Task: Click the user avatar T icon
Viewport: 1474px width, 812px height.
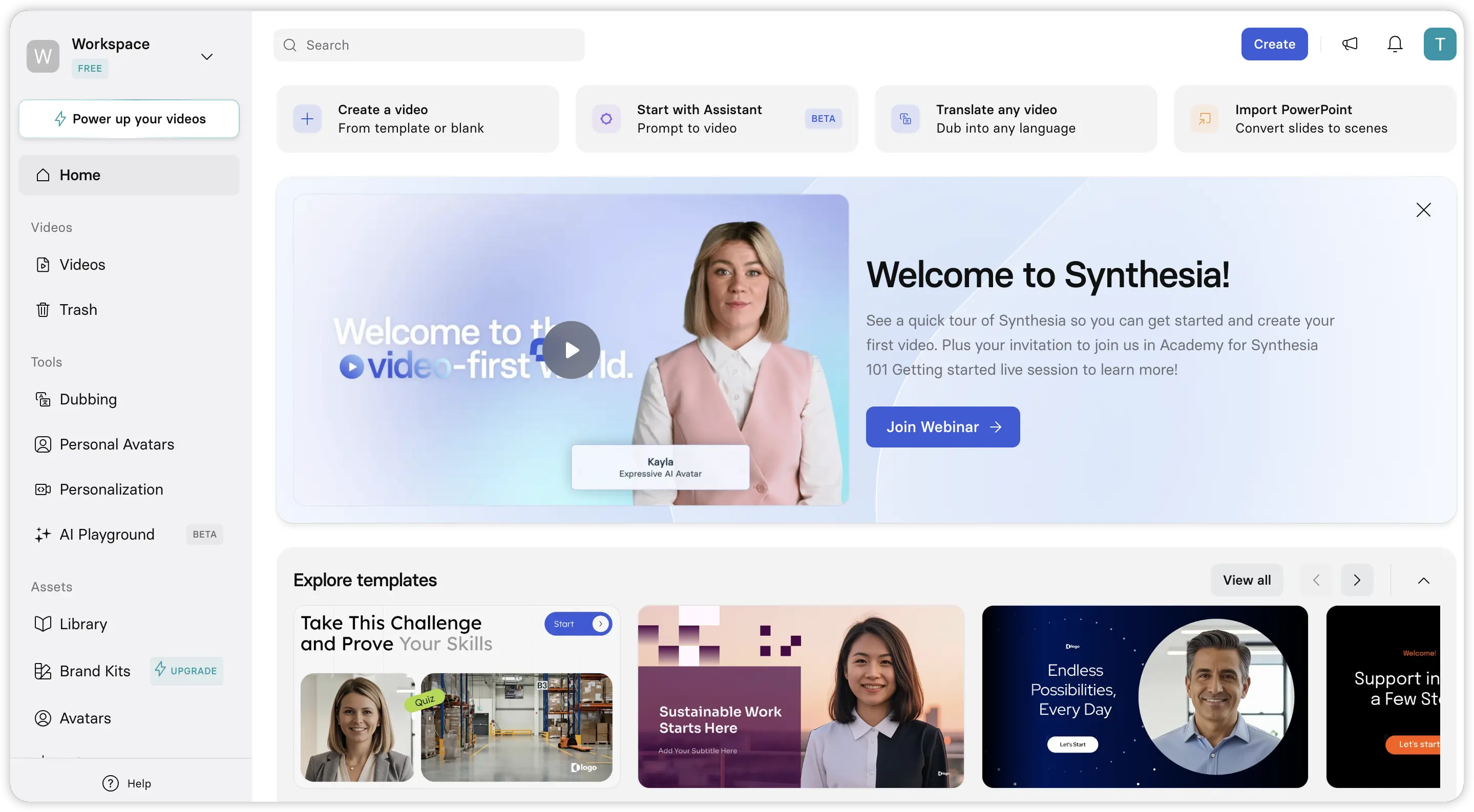Action: pyautogui.click(x=1440, y=44)
